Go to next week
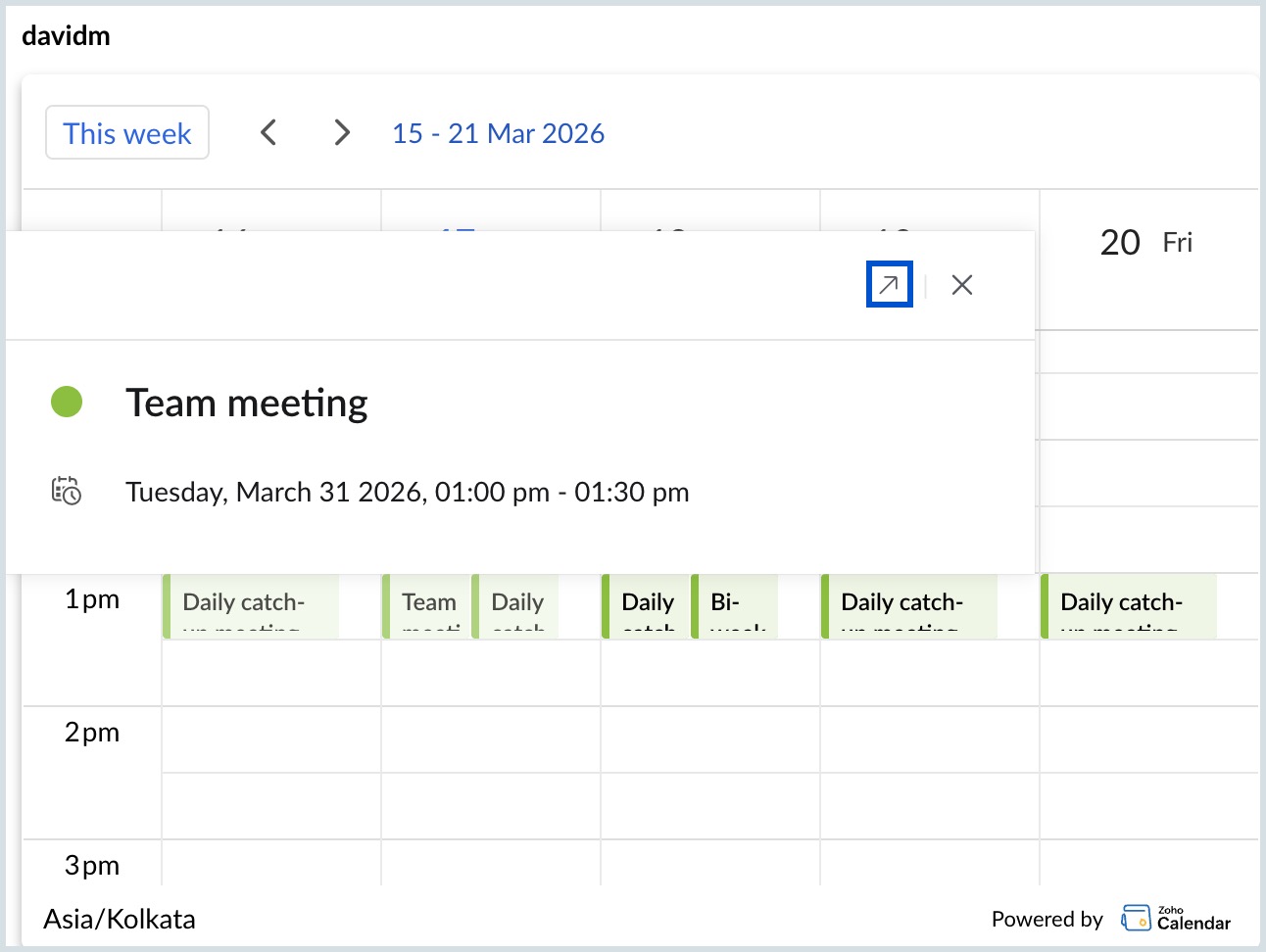The height and width of the screenshot is (952, 1266). [x=341, y=132]
